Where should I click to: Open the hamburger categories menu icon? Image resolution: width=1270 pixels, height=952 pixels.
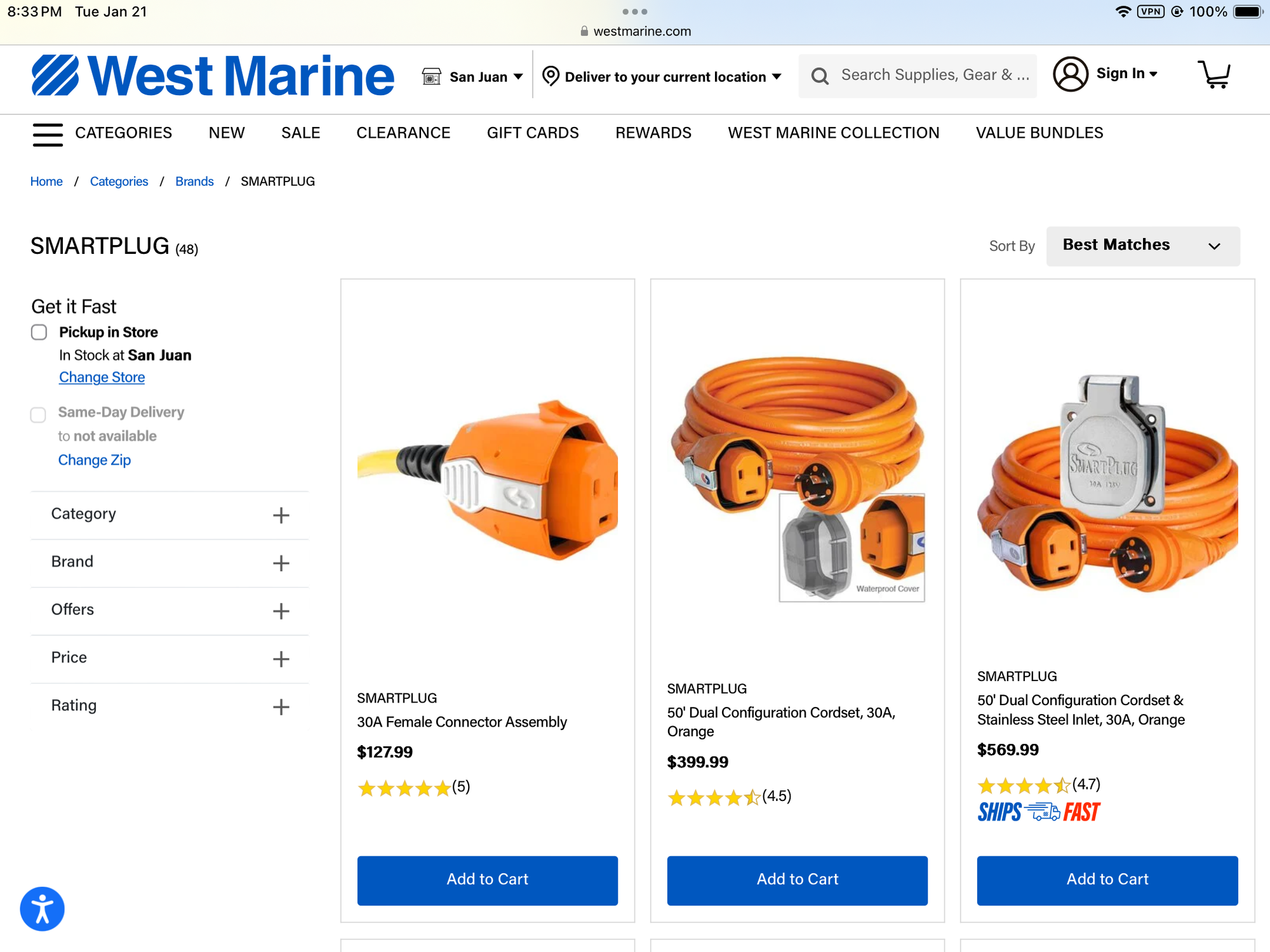(x=48, y=134)
